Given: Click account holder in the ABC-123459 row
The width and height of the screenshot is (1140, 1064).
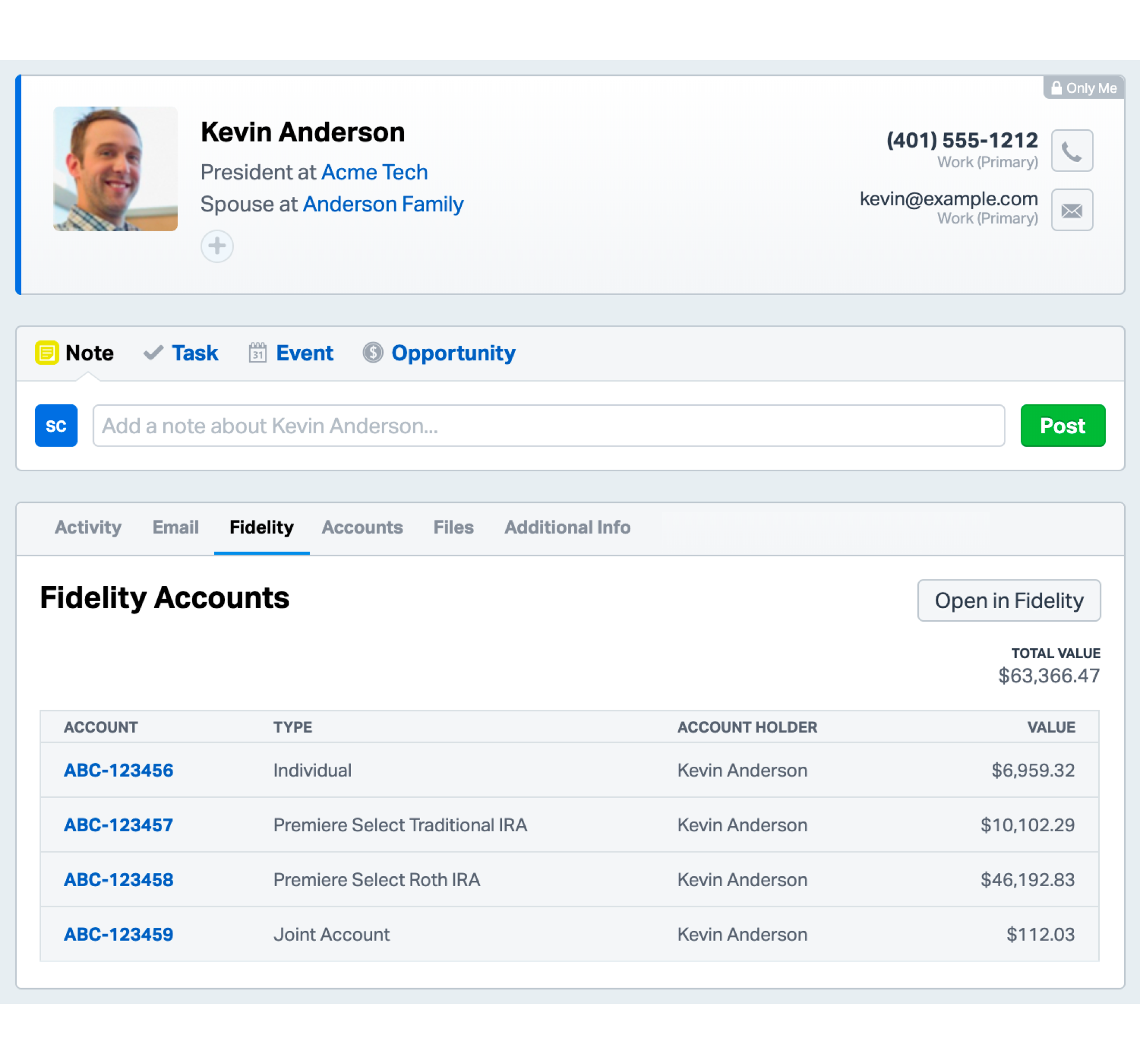Looking at the screenshot, I should (x=743, y=934).
